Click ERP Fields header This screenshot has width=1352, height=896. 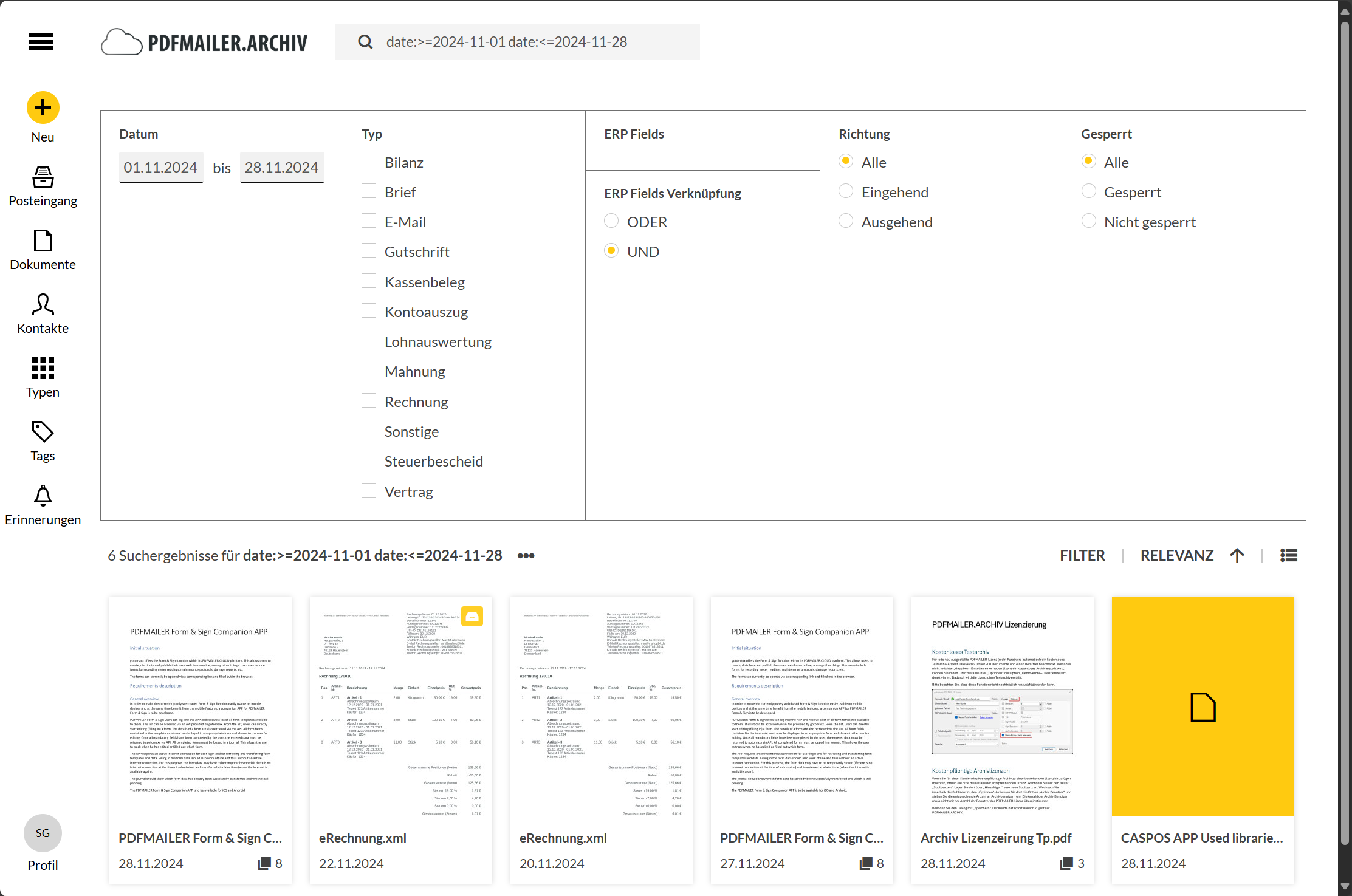tap(634, 134)
